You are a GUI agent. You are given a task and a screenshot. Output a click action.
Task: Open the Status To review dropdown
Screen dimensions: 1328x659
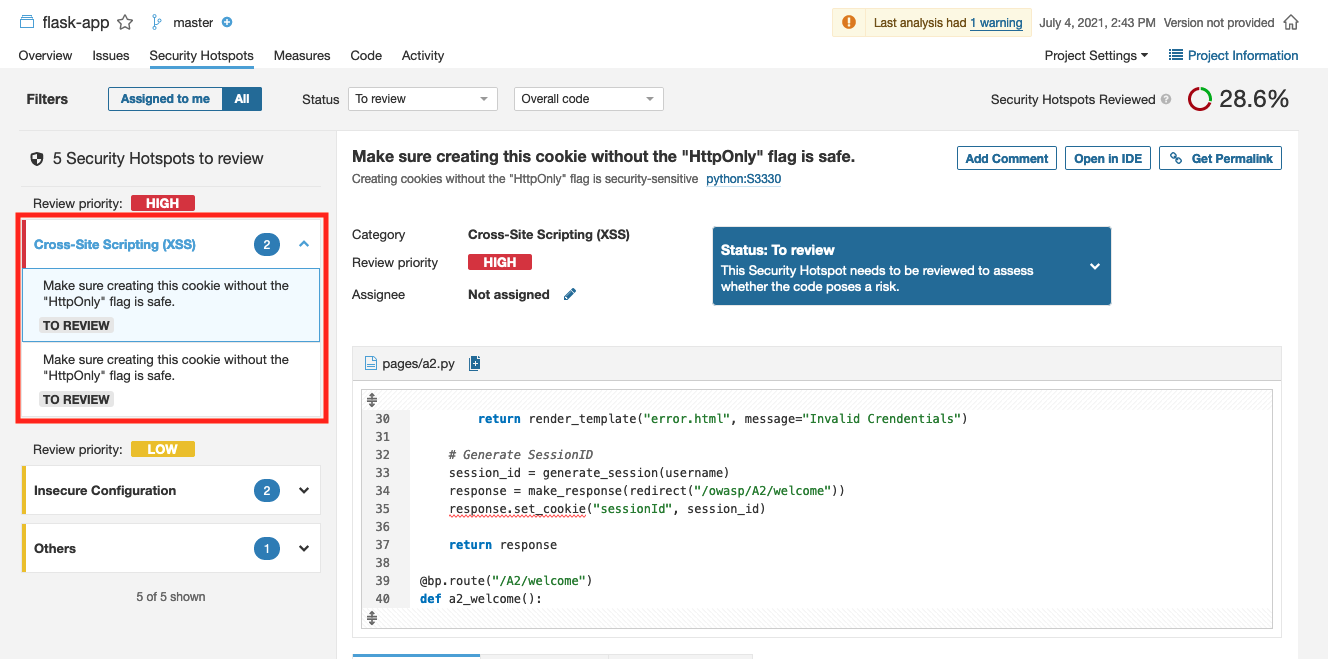[x=423, y=99]
